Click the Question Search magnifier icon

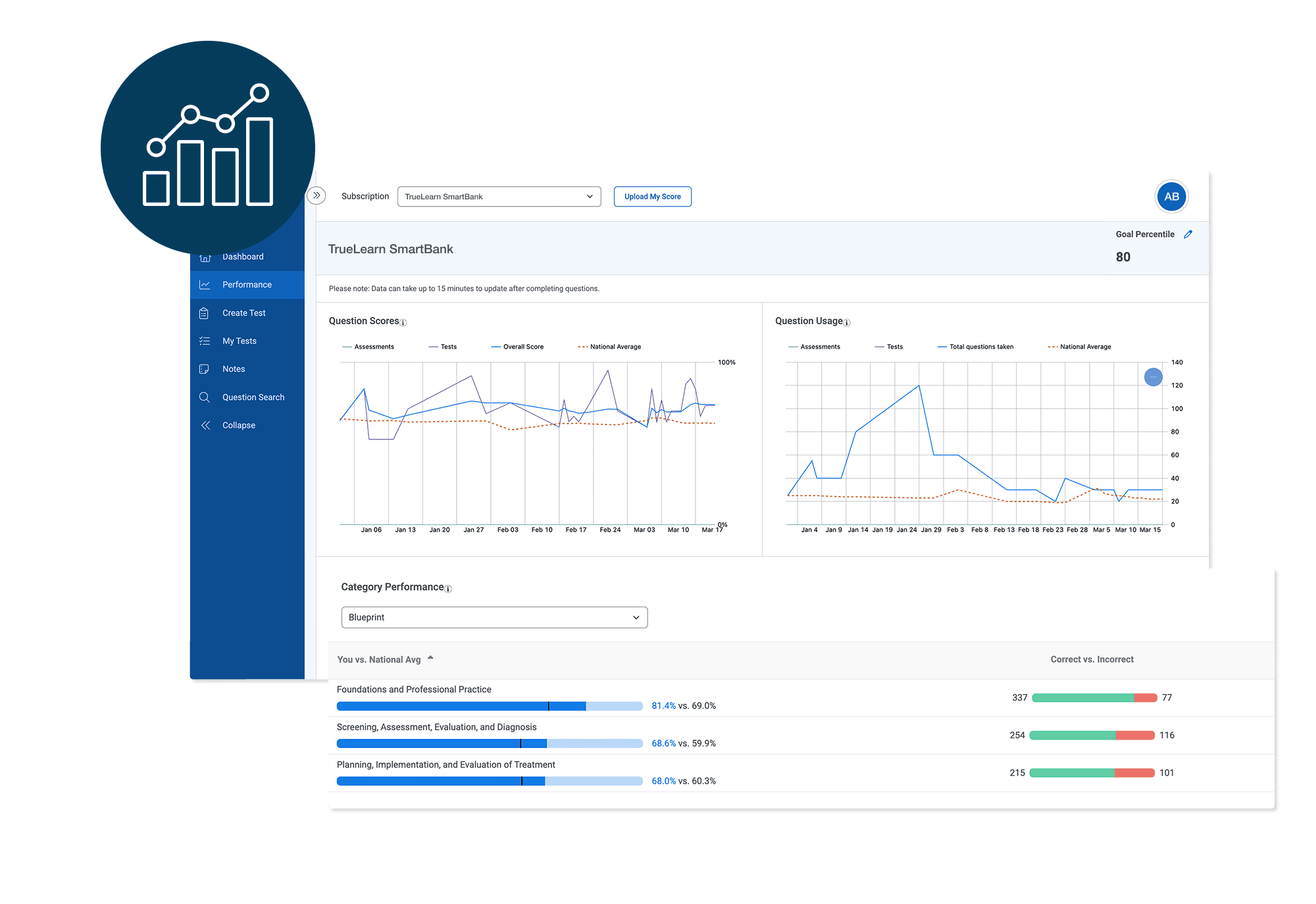205,397
